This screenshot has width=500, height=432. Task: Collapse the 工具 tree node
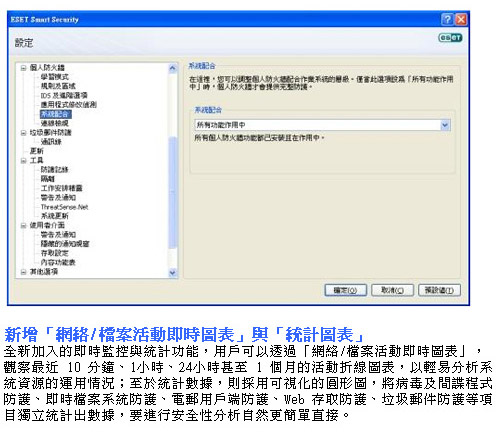23,161
